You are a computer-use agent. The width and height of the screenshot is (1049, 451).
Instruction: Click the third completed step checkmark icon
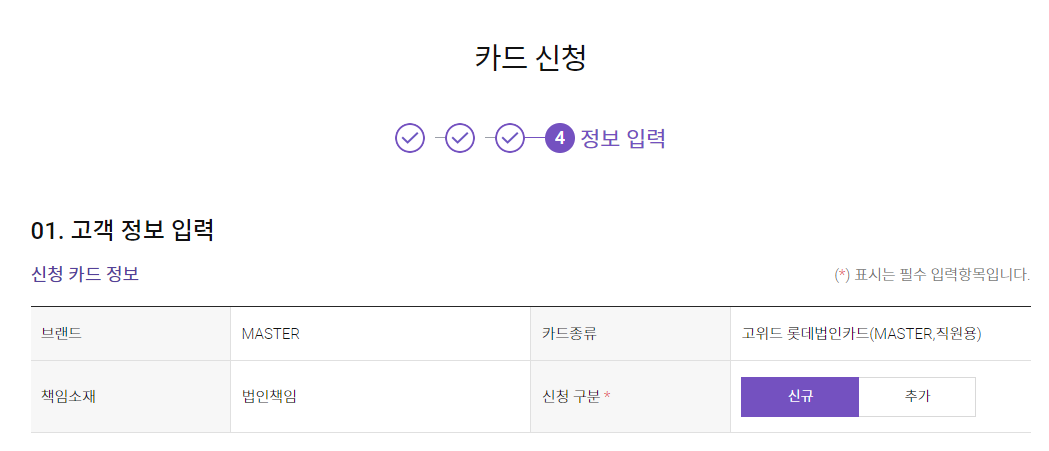(510, 138)
